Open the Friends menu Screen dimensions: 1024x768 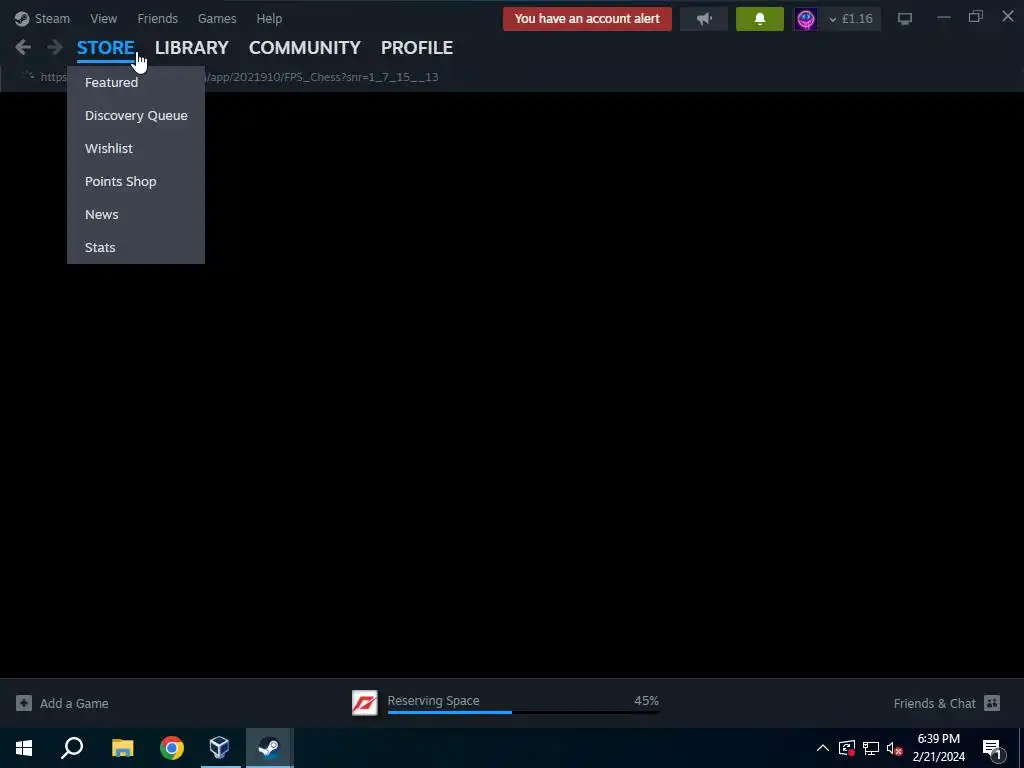[x=157, y=18]
